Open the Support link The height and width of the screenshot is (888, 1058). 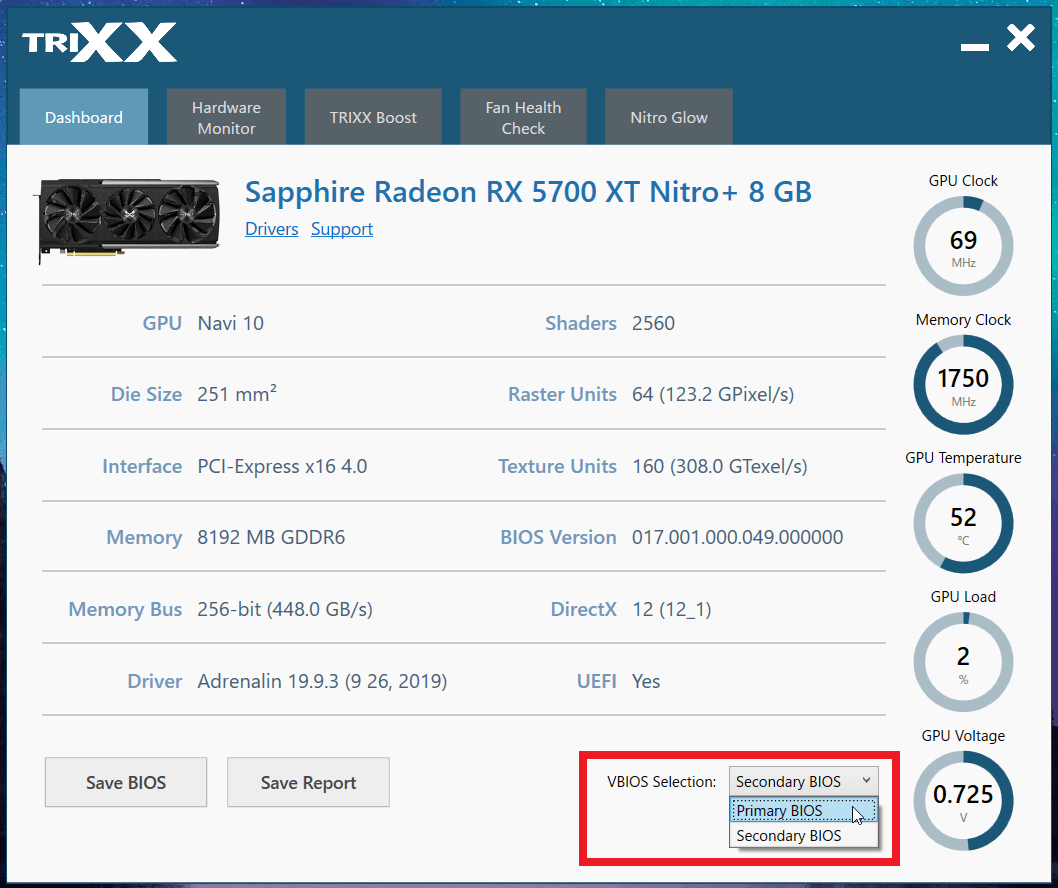(x=341, y=229)
